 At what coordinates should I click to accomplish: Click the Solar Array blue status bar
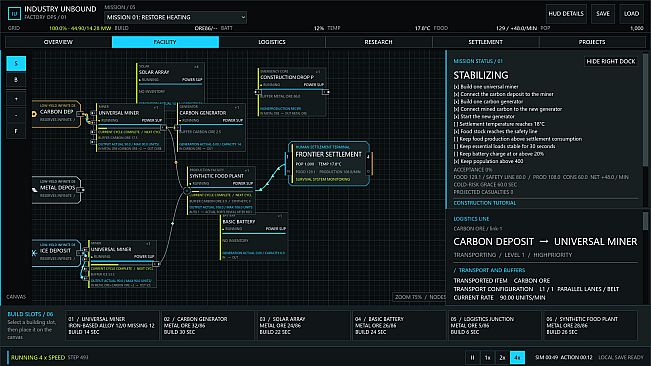pyautogui.click(x=171, y=85)
